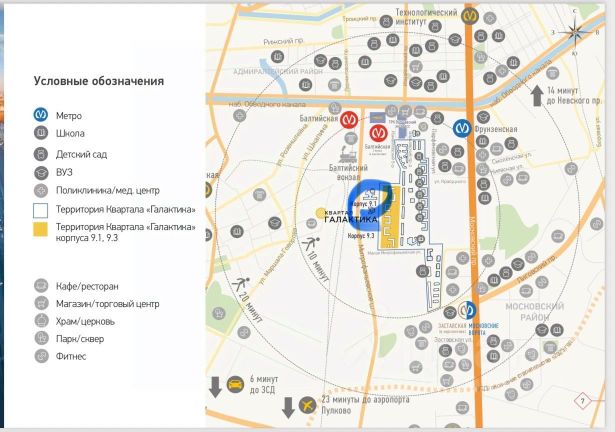Click the Храм/церковь legend icon
Image resolution: width=615 pixels, height=432 pixels.
(41, 321)
